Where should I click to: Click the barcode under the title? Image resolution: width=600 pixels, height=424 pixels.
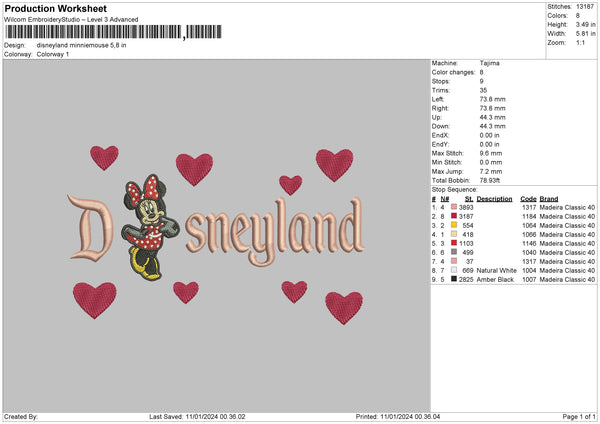[113, 32]
